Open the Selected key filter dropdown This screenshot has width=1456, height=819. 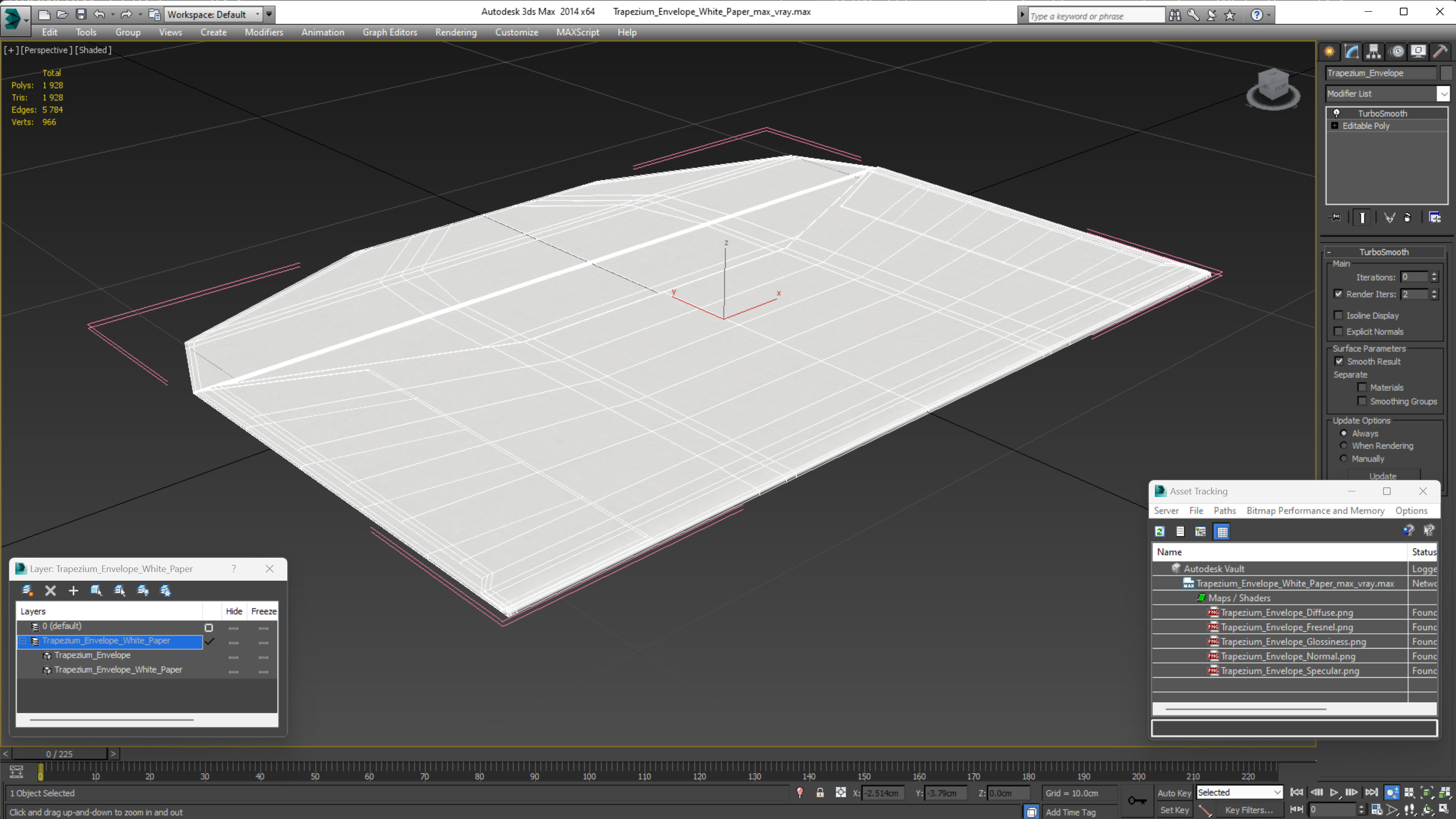(1277, 792)
